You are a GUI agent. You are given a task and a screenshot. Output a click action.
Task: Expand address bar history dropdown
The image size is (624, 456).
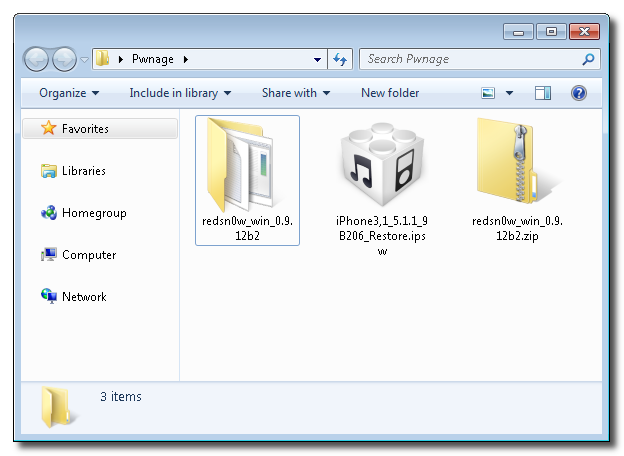pyautogui.click(x=318, y=59)
